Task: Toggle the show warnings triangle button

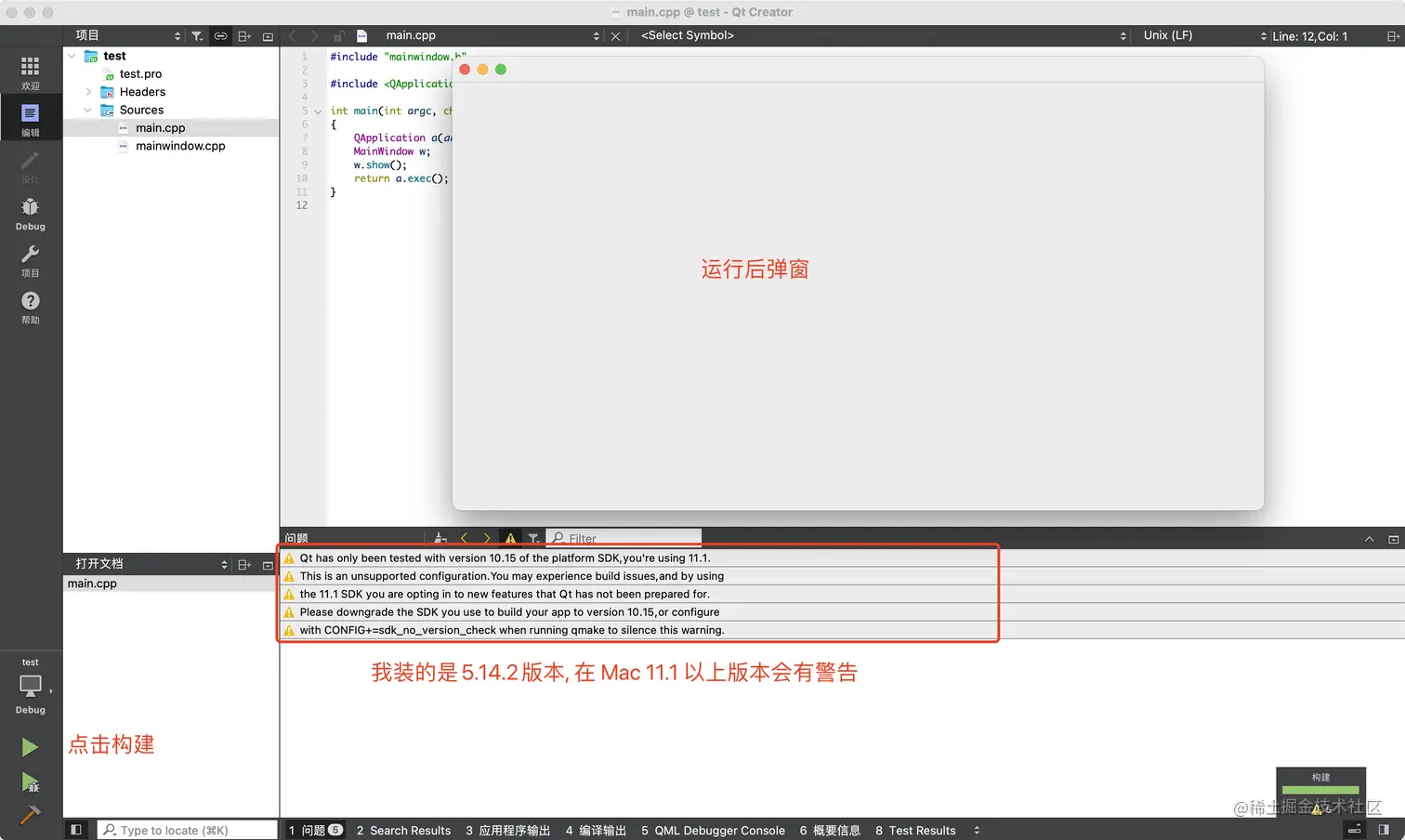Action: tap(510, 538)
